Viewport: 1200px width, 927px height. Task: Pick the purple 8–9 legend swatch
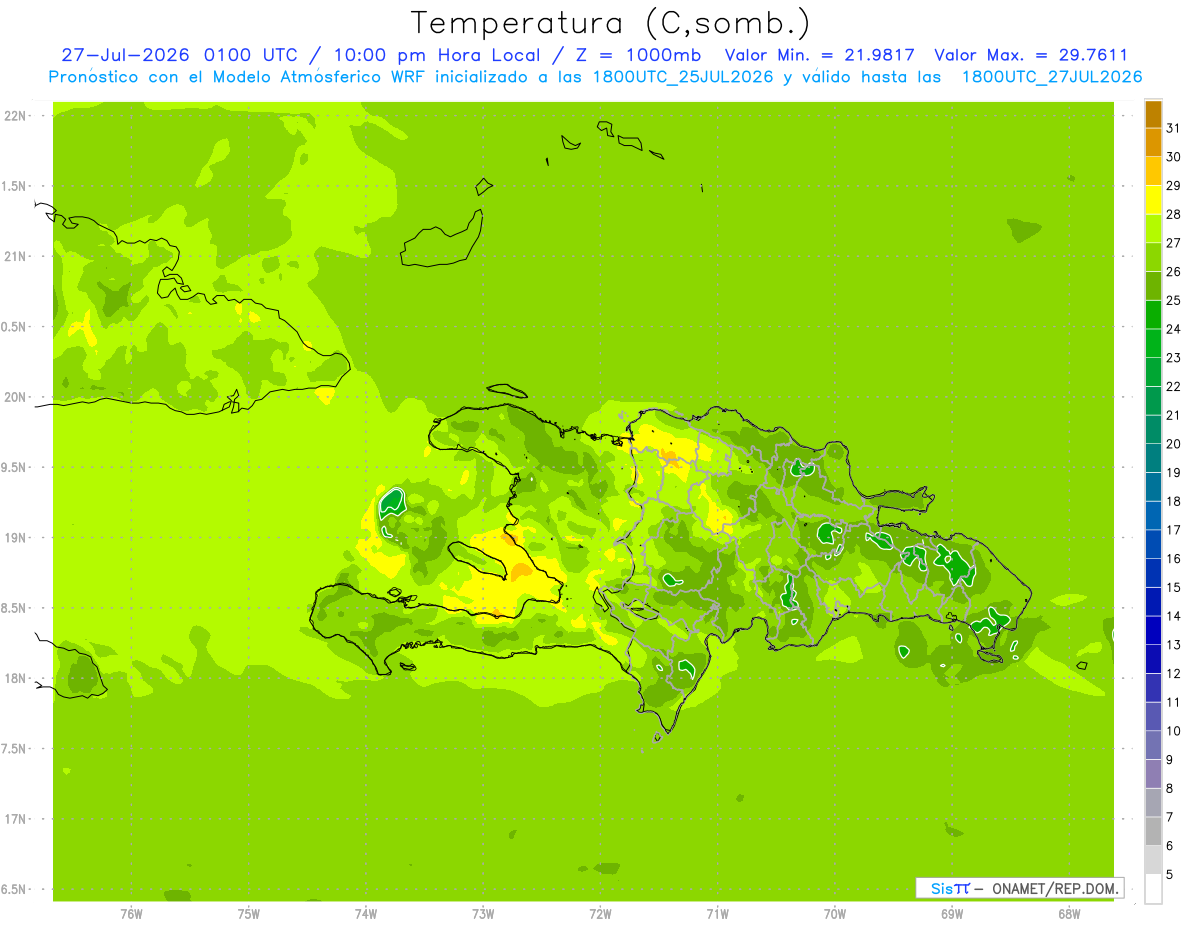(x=1153, y=774)
